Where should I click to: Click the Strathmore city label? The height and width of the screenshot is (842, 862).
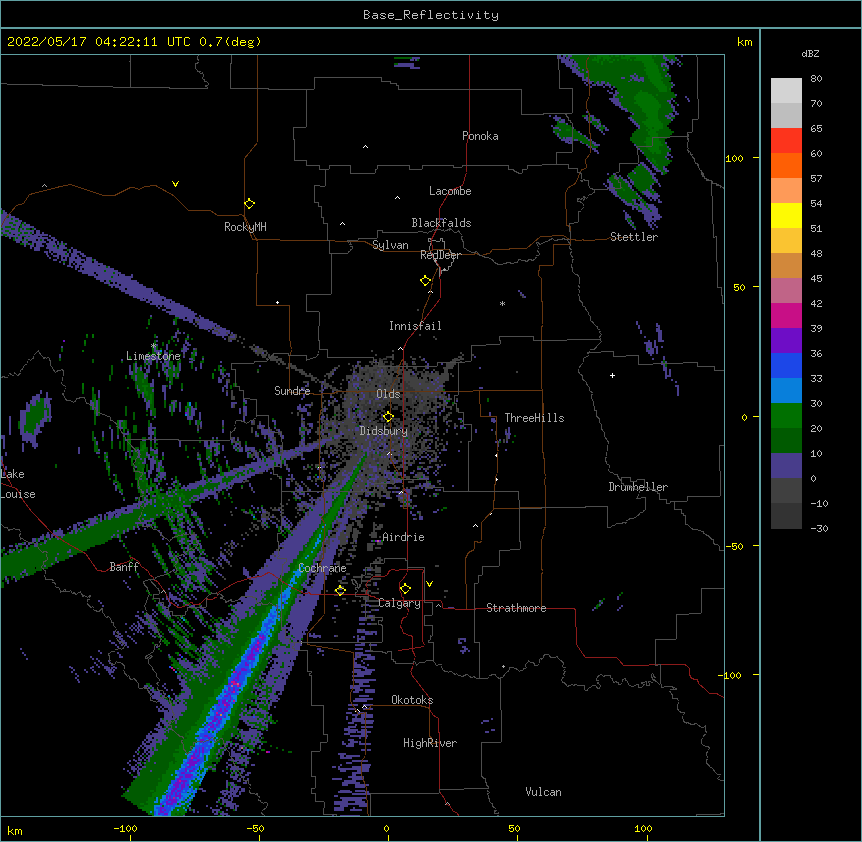516,608
